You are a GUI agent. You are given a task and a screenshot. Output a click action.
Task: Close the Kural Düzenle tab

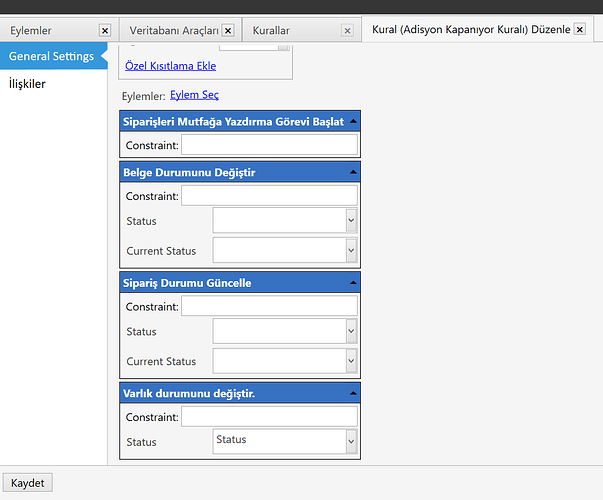[x=580, y=30]
